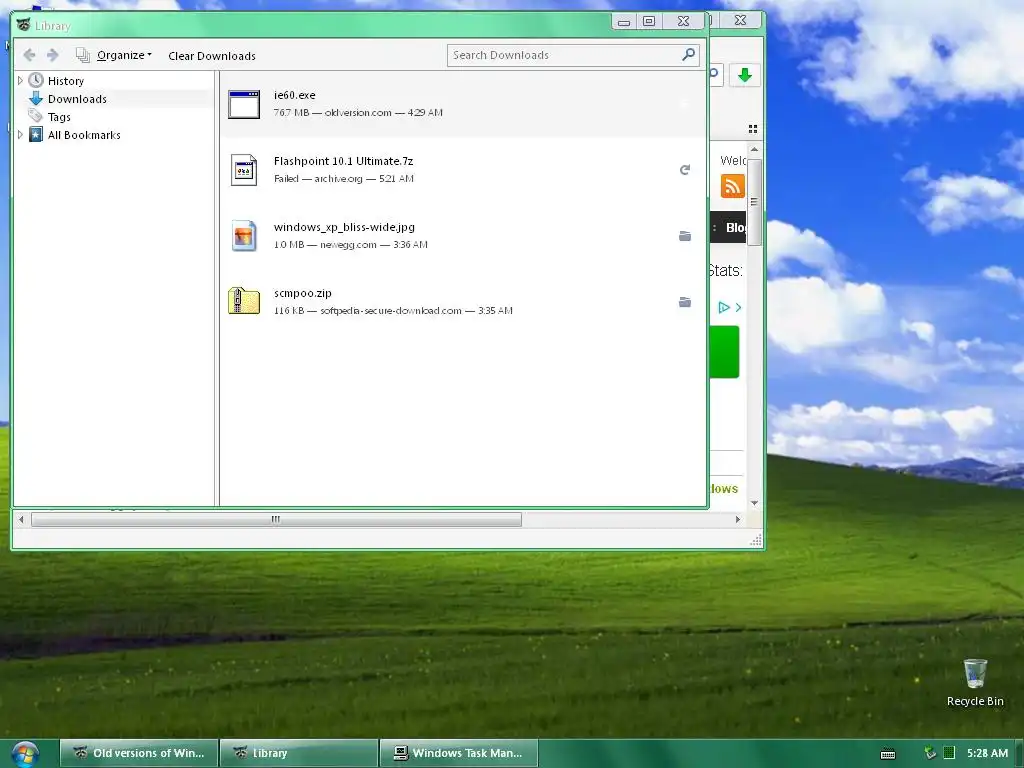
Task: Expand the History tree node
Action: click(x=20, y=80)
